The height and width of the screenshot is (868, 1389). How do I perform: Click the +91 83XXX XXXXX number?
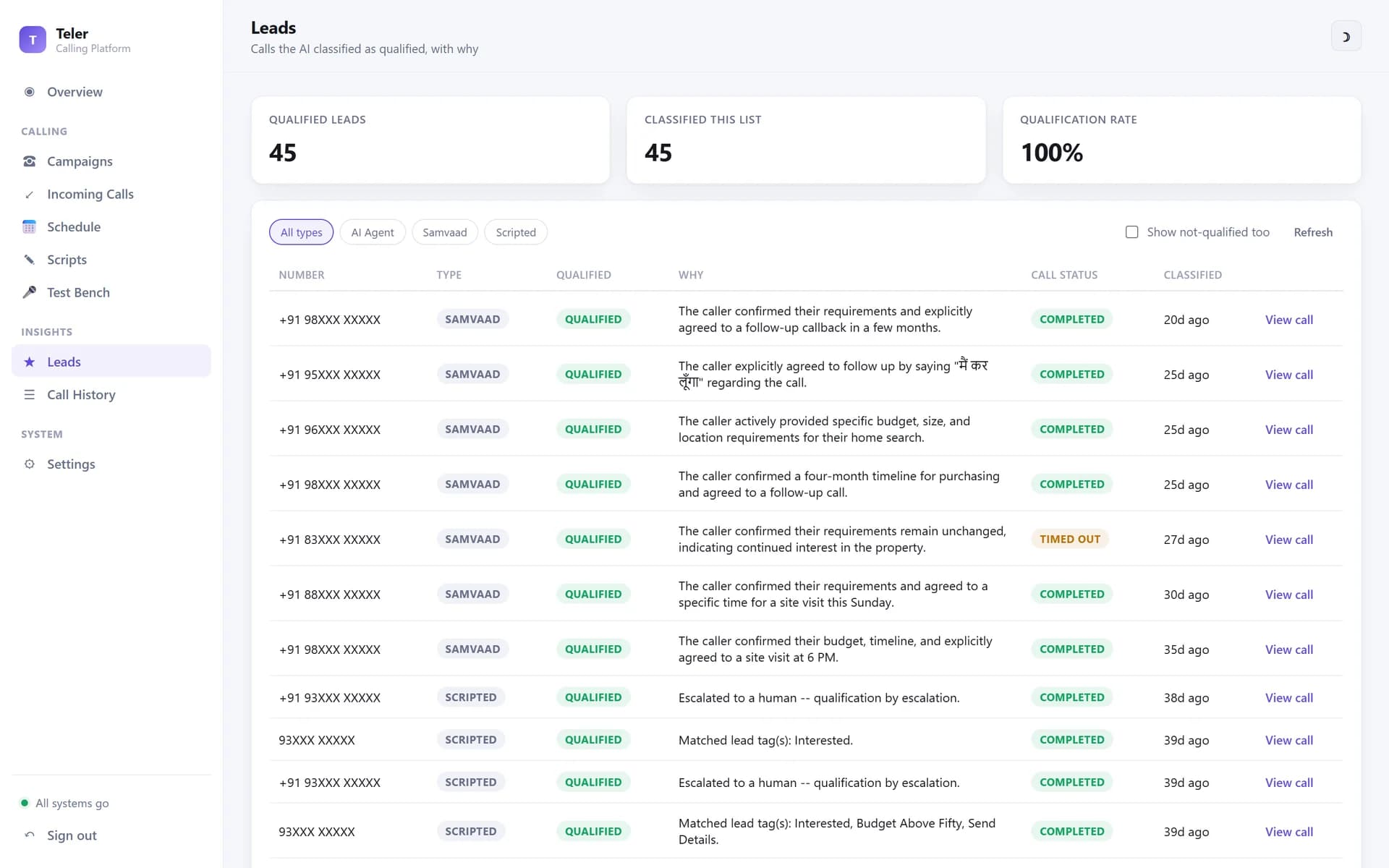[330, 540]
